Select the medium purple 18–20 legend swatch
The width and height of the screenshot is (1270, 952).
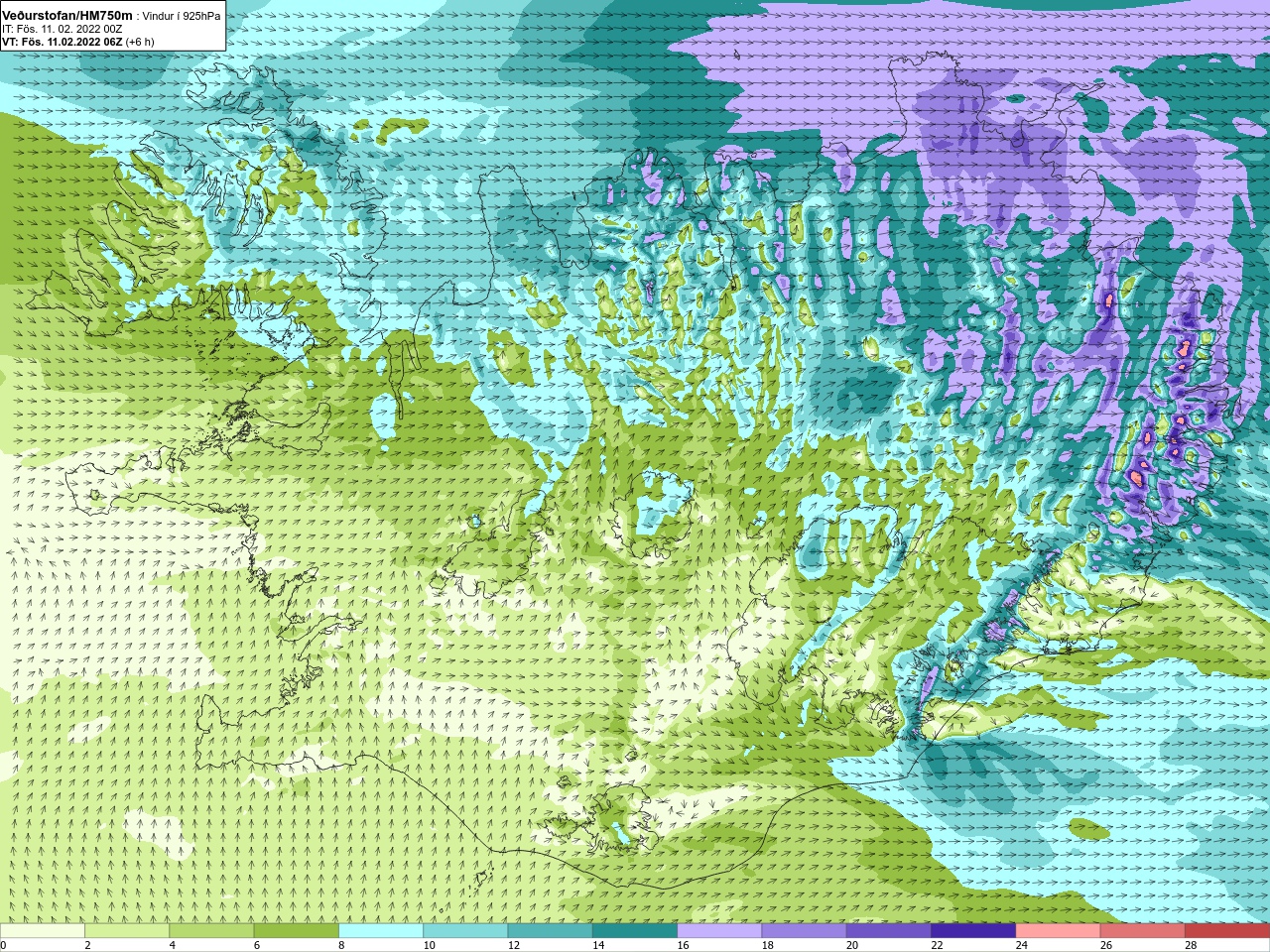(805, 931)
